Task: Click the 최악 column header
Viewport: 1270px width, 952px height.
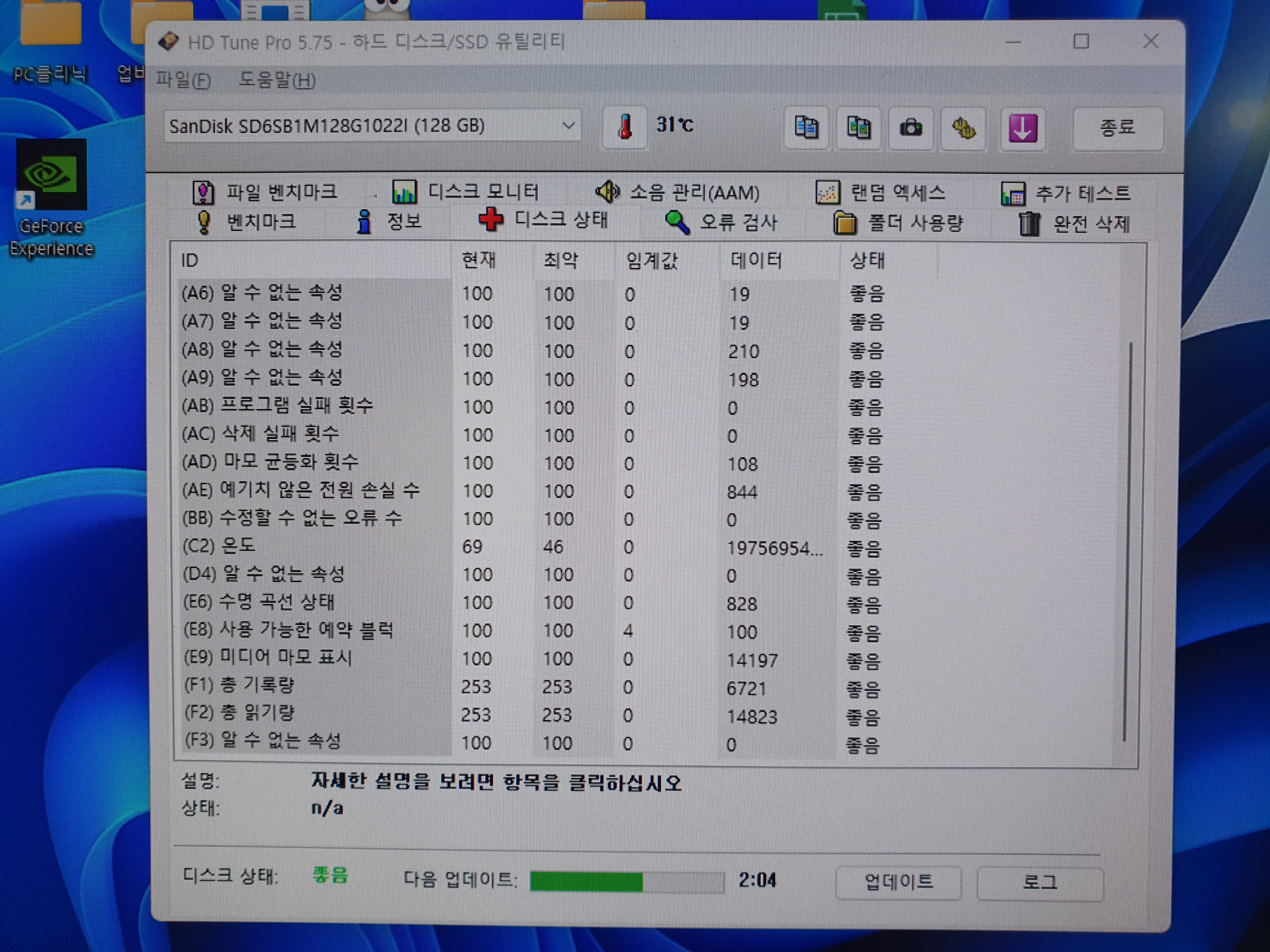Action: 574,261
